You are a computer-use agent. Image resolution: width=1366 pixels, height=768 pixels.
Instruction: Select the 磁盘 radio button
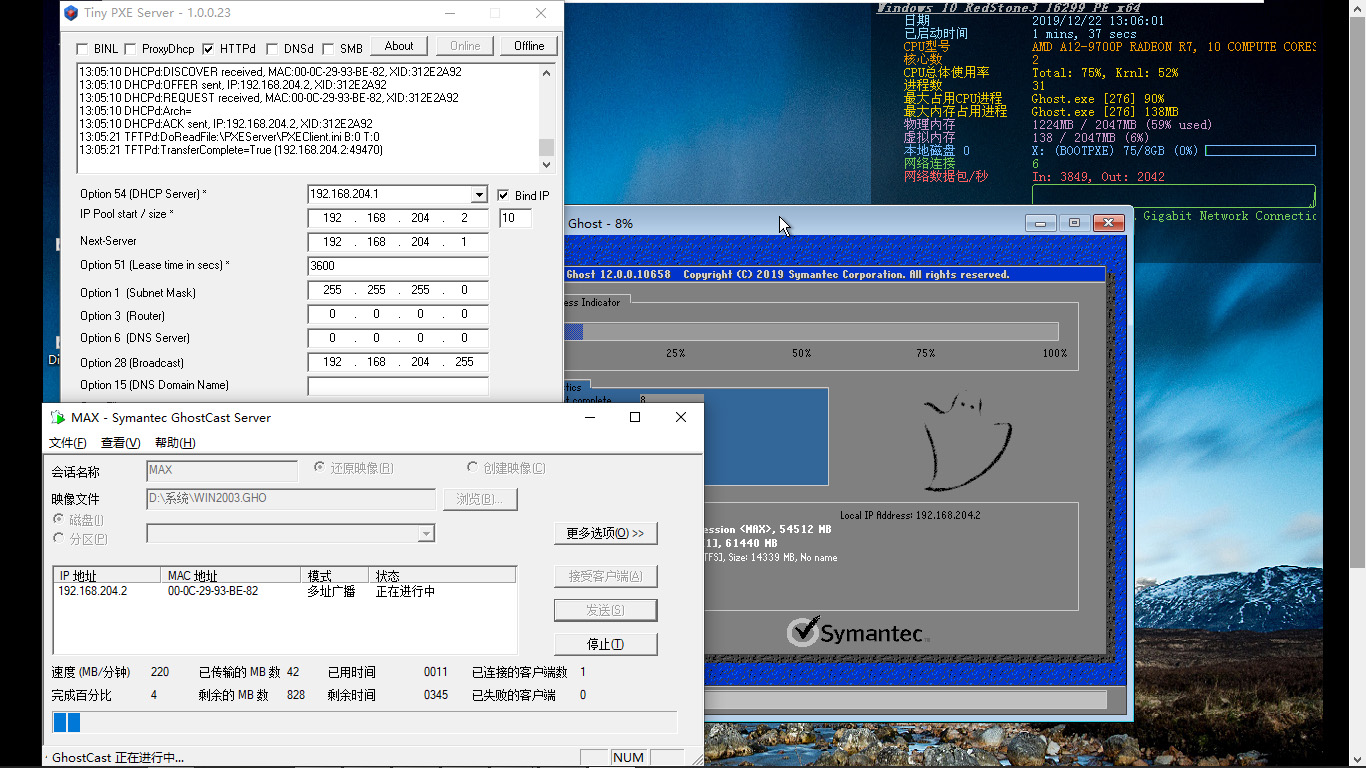58,519
